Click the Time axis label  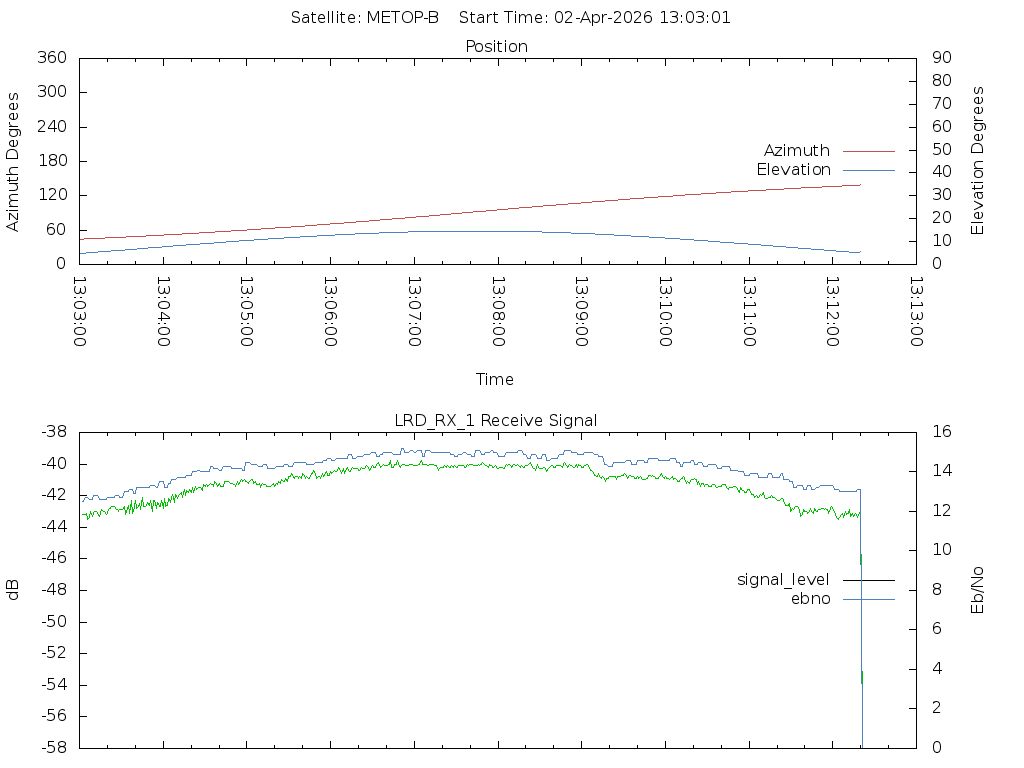click(x=494, y=379)
